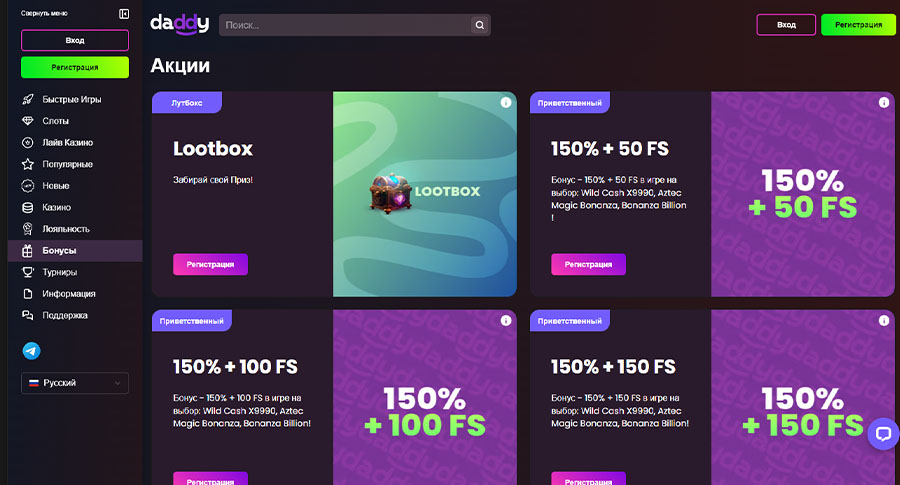The image size is (900, 485).
Task: Click the Lootbox treasure chest banner
Action: [424, 194]
